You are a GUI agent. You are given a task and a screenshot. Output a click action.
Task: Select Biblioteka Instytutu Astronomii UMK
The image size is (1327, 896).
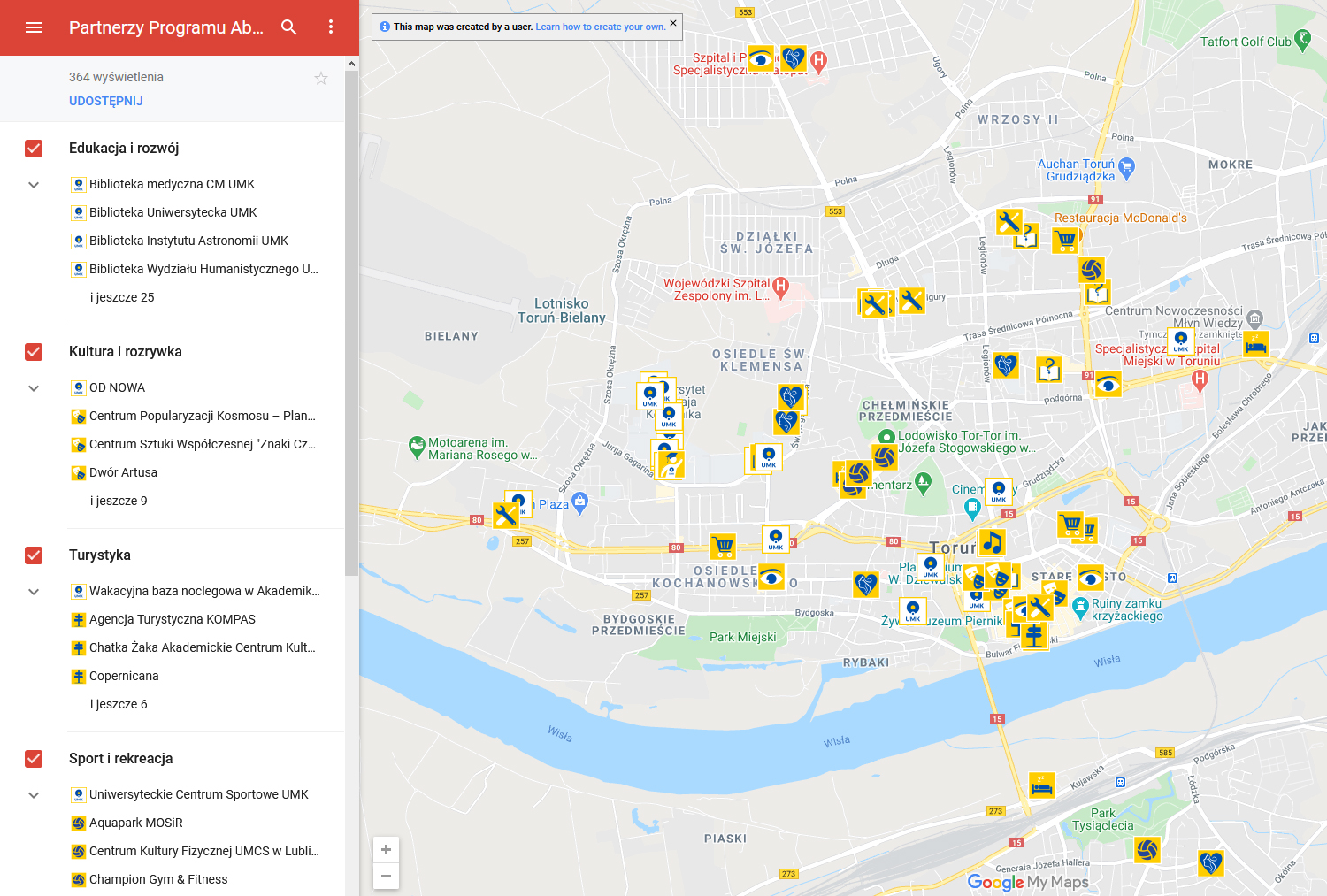[x=188, y=241]
